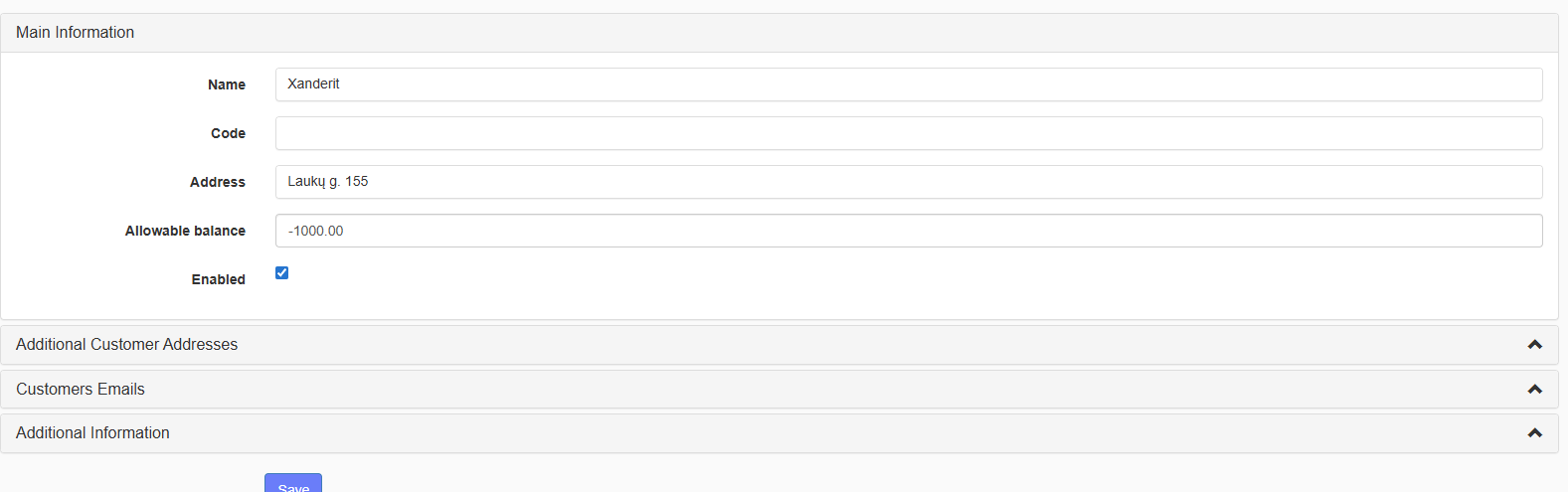This screenshot has height=492, width=1568.
Task: Click the chevron icon for Additional Customer Addresses
Action: coord(1534,345)
